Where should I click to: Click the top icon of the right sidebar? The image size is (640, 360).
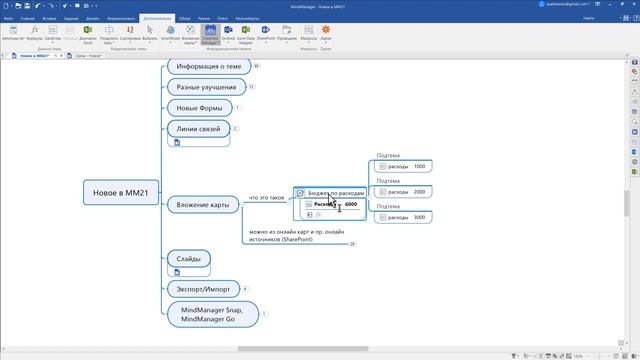[x=635, y=62]
